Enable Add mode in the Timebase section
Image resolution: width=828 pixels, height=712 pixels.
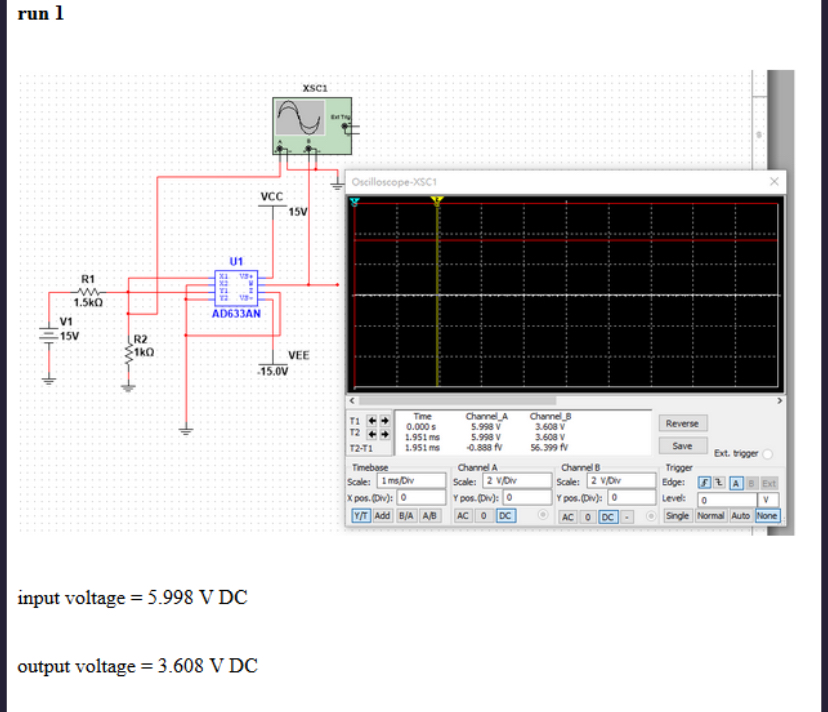point(385,514)
